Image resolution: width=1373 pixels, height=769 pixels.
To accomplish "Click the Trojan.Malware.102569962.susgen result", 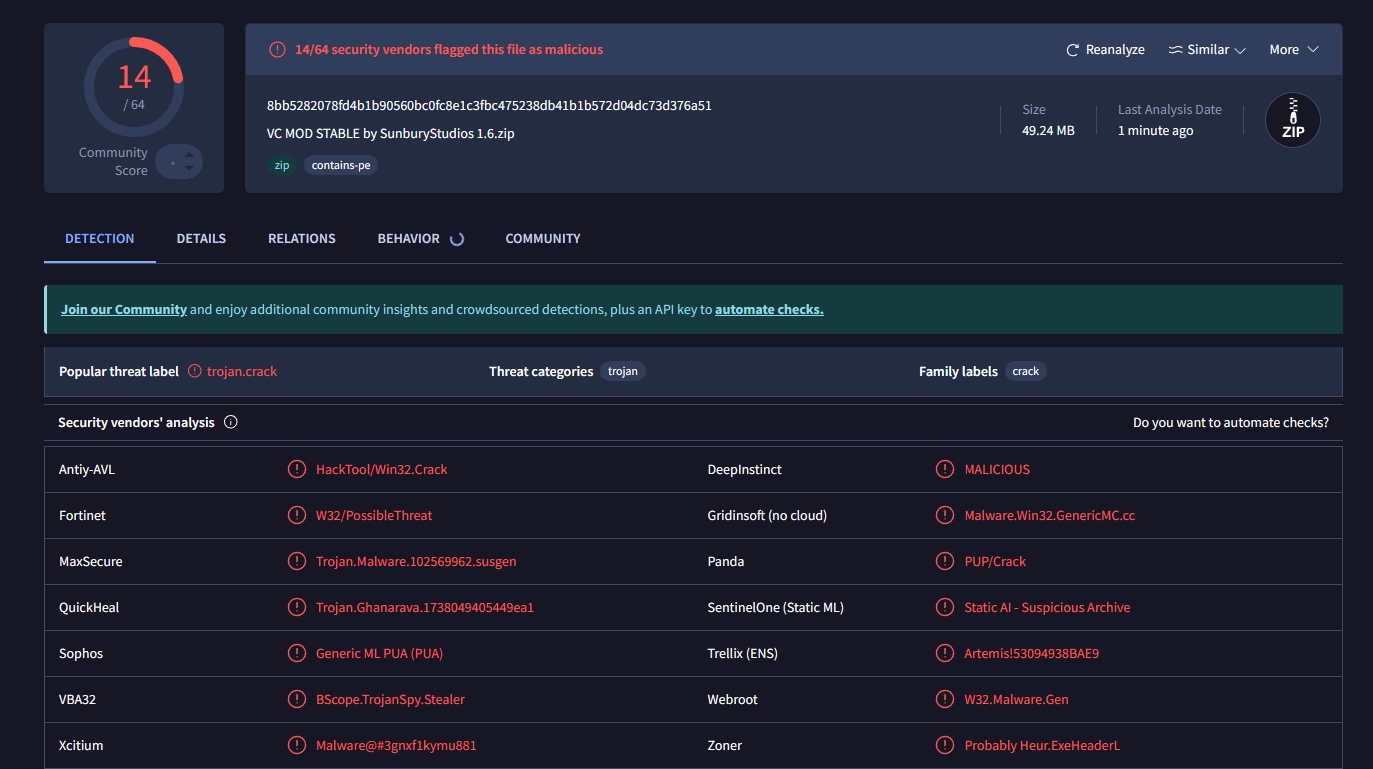I will tap(416, 561).
